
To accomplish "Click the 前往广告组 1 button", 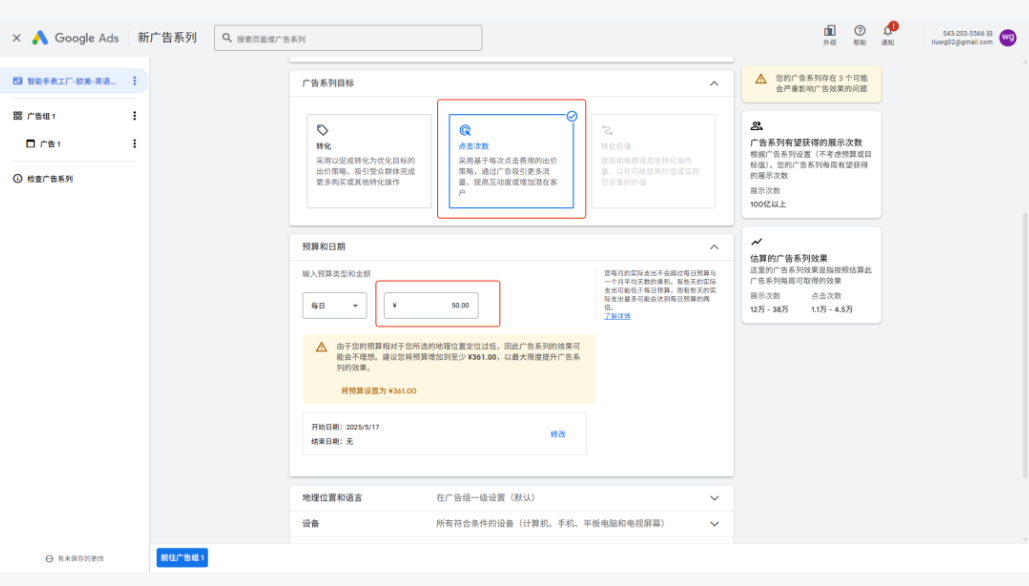I will [x=182, y=558].
